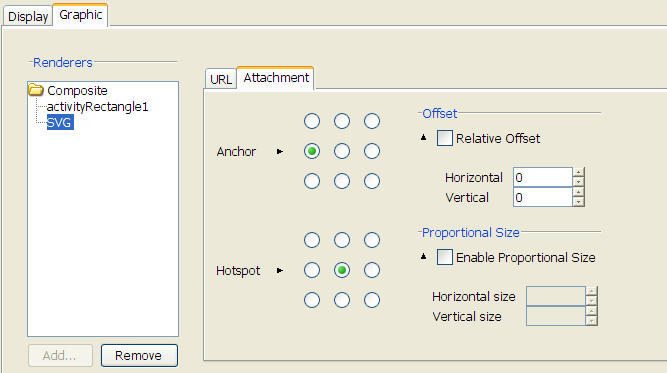The height and width of the screenshot is (373, 667).
Task: Select the Attachment tab
Action: click(276, 78)
